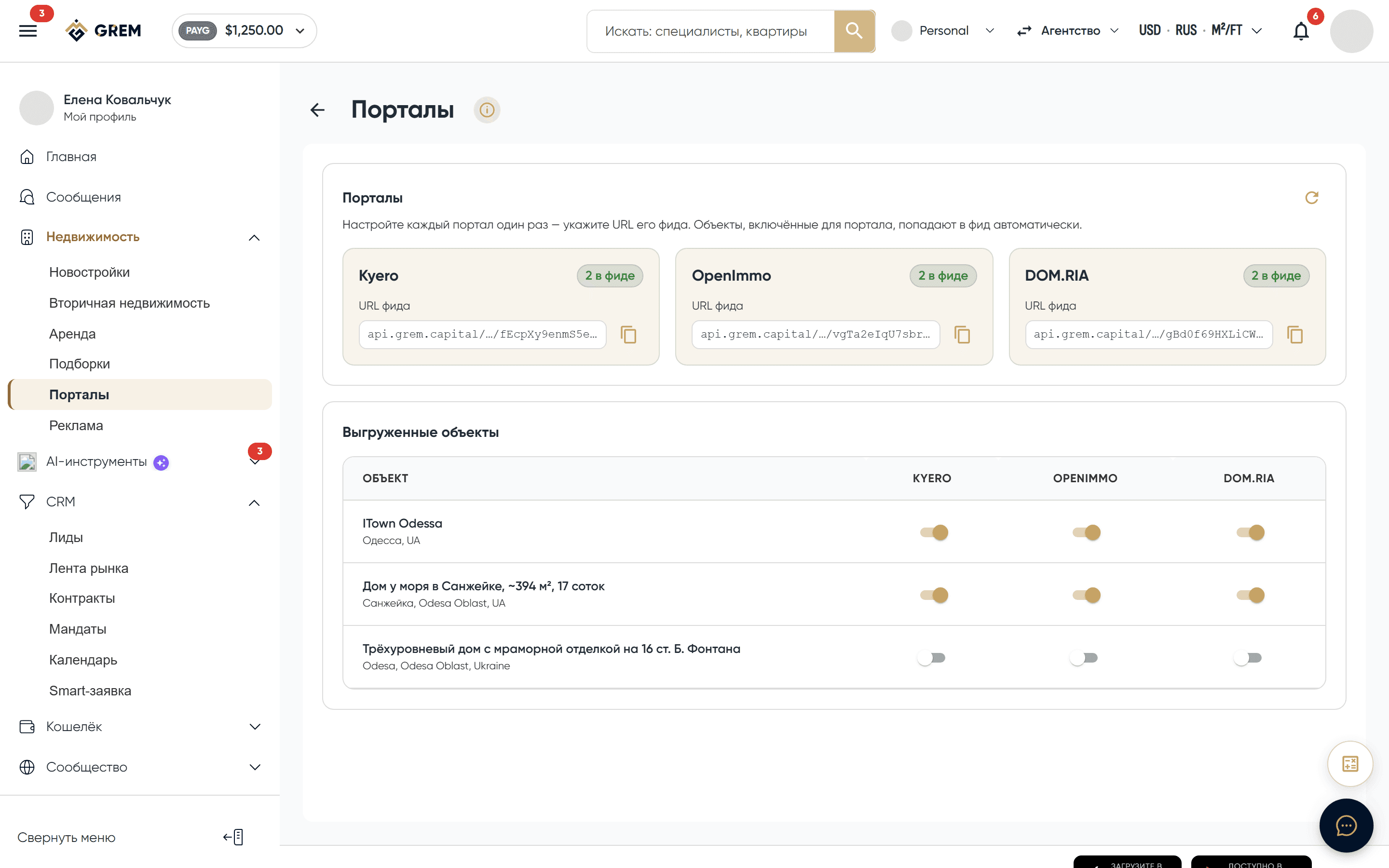
Task: Open Лиды under CRM
Action: [66, 537]
